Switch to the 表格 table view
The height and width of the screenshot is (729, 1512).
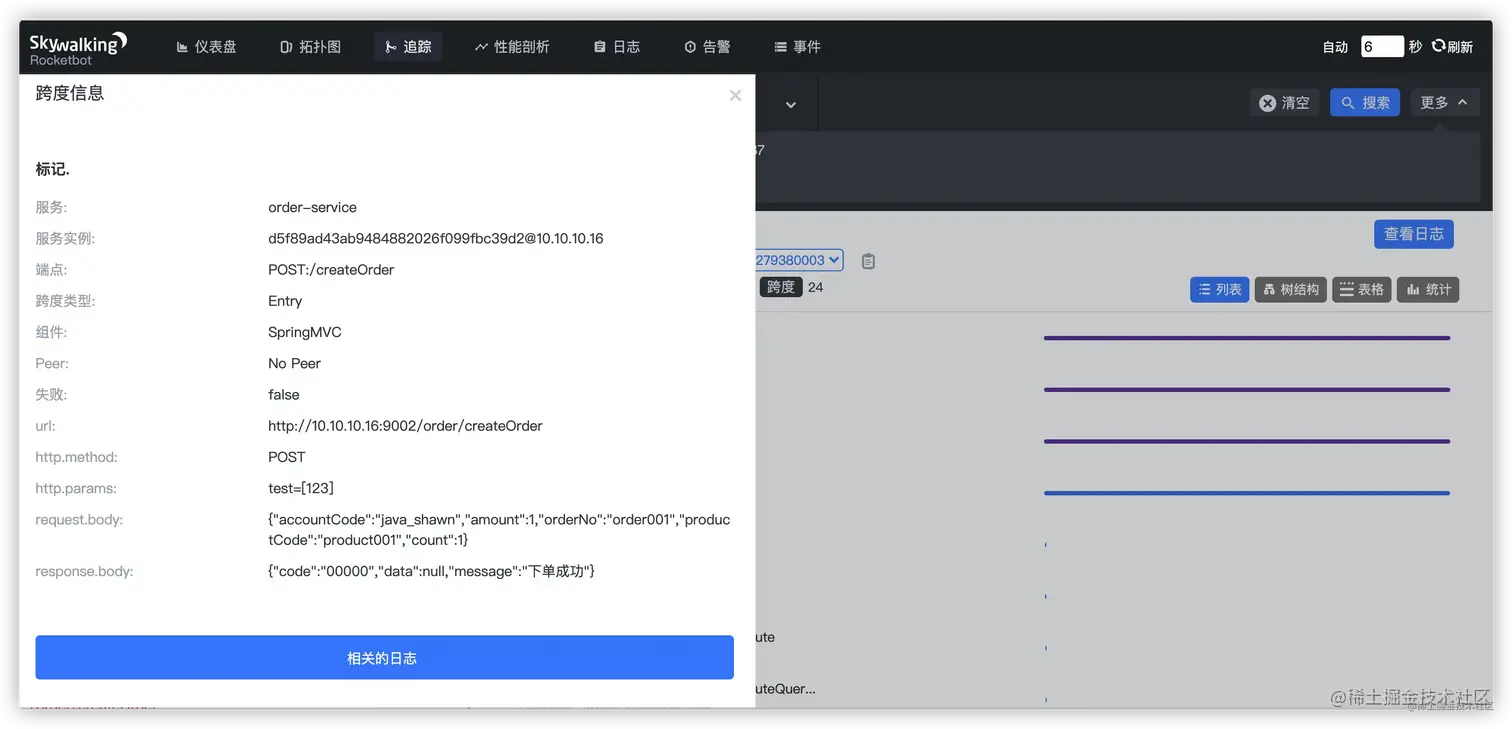[x=1362, y=290]
